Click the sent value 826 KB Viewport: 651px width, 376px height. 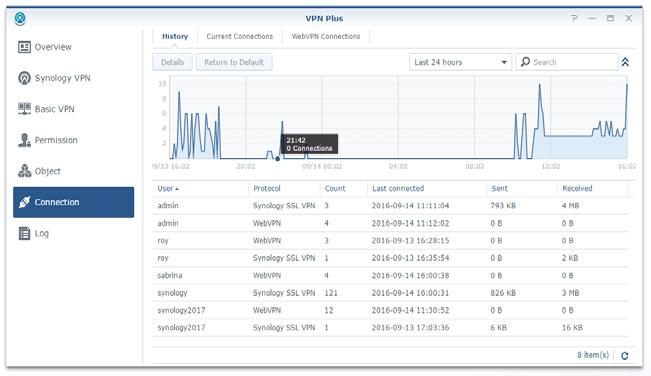click(x=503, y=293)
